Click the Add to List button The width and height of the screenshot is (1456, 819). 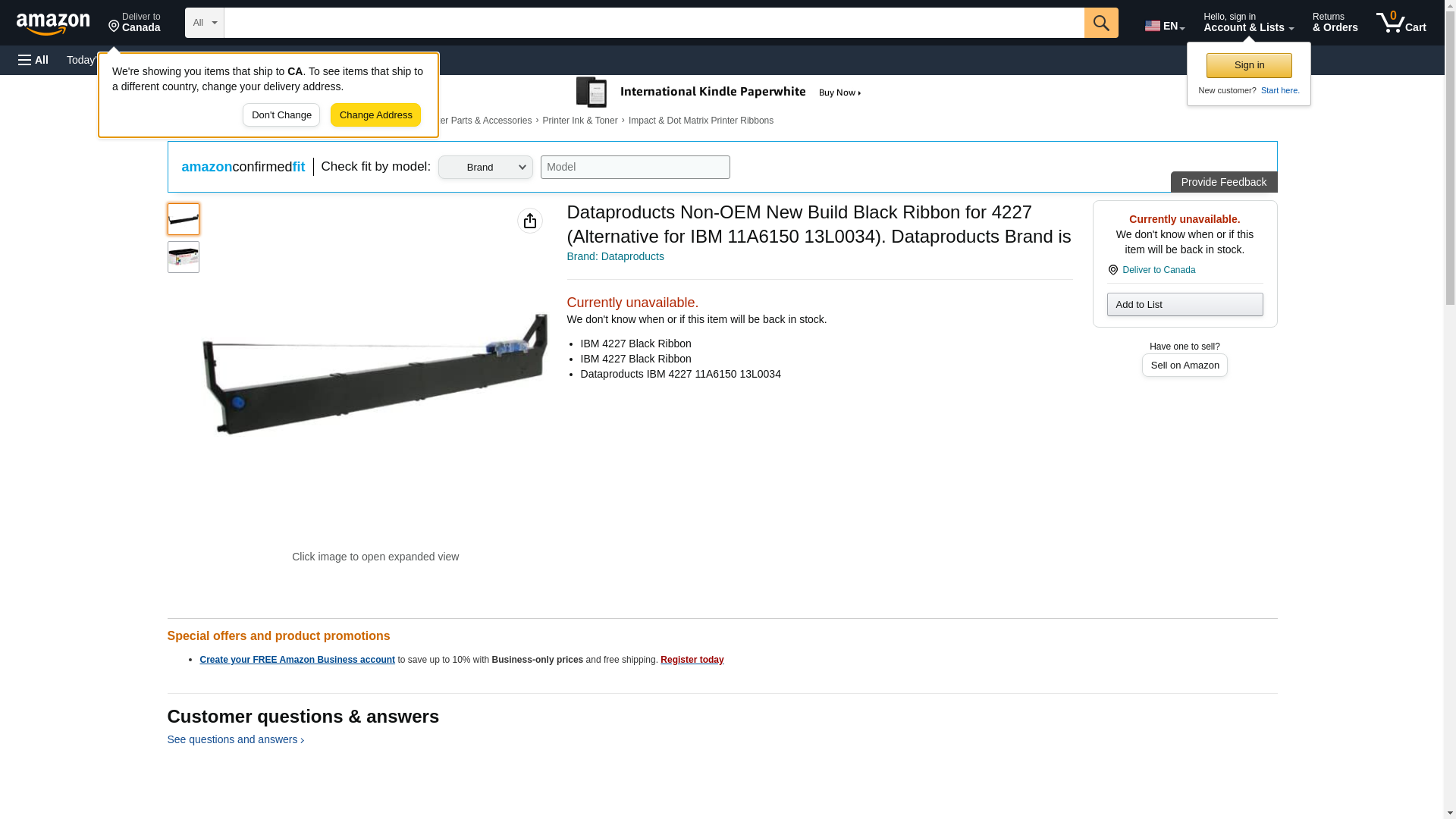(1185, 305)
